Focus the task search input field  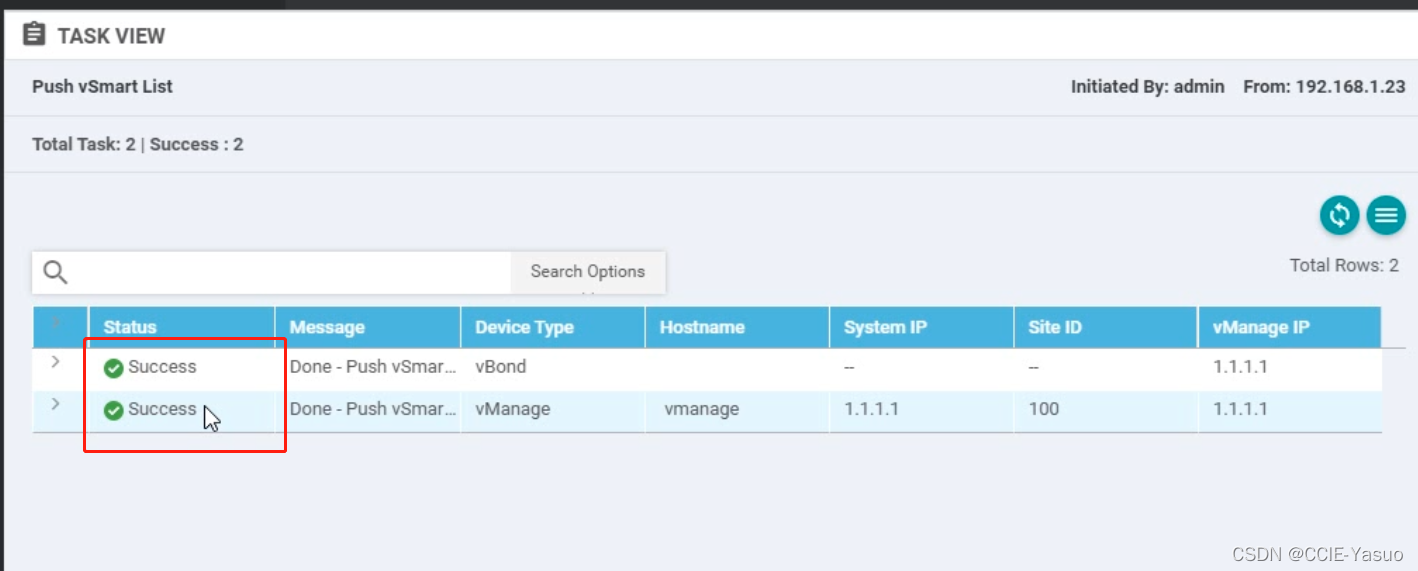point(290,272)
